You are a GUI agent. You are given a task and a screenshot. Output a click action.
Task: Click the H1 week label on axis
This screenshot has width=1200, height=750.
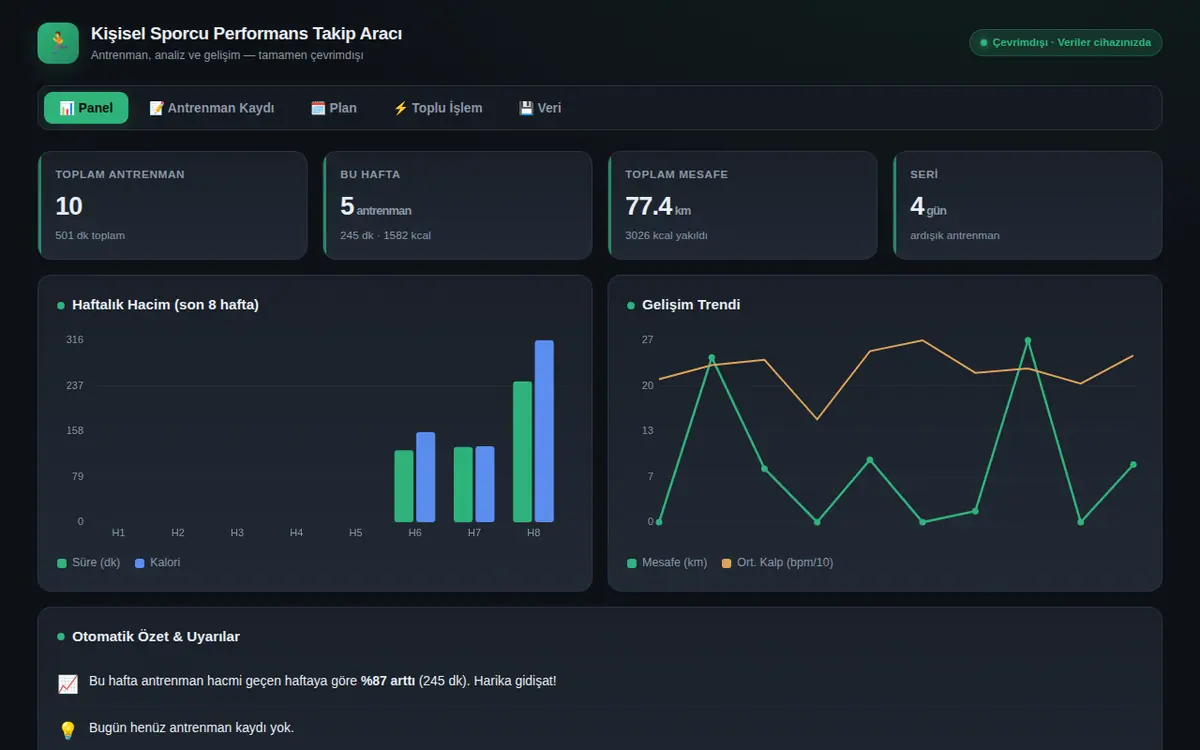(x=119, y=533)
